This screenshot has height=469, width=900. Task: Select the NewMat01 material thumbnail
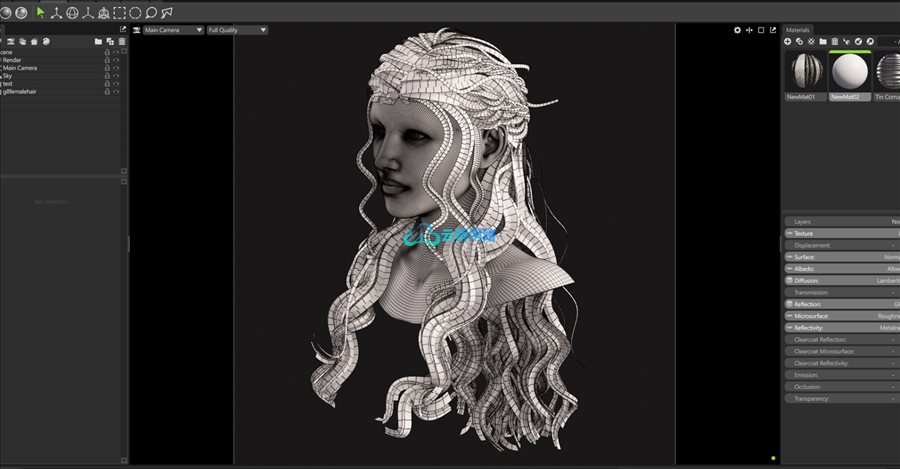(805, 73)
